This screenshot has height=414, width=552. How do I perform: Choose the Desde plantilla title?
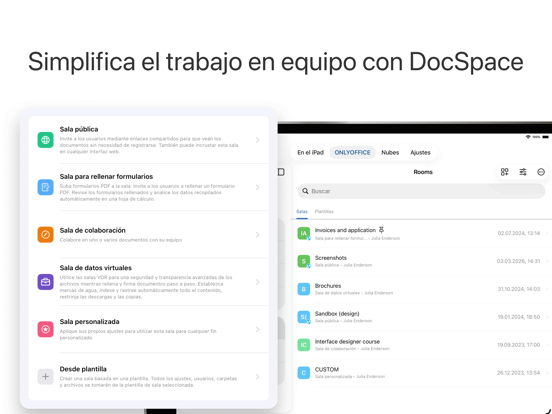83,369
